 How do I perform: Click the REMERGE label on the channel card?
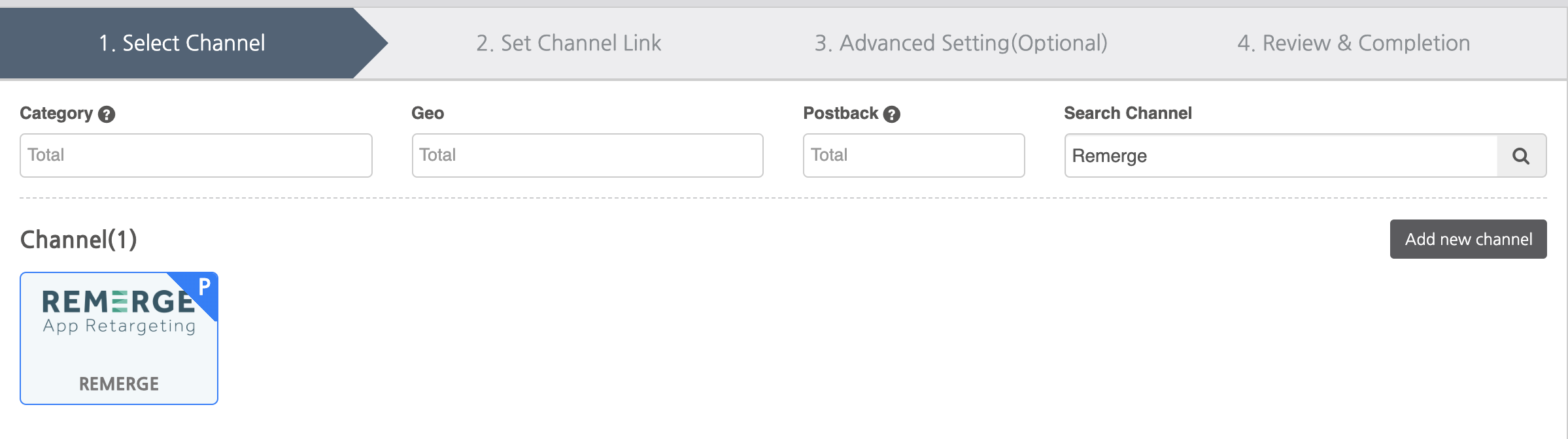point(119,383)
